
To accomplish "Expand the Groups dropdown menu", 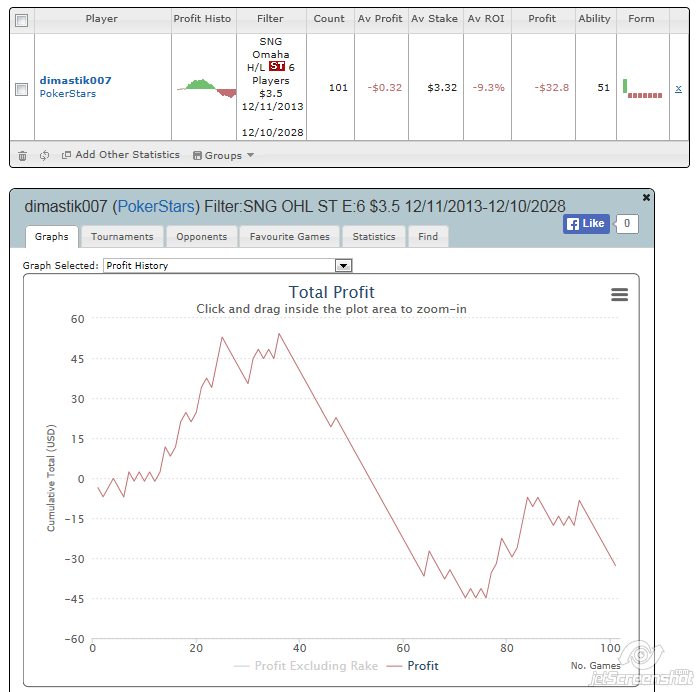I will pos(223,155).
